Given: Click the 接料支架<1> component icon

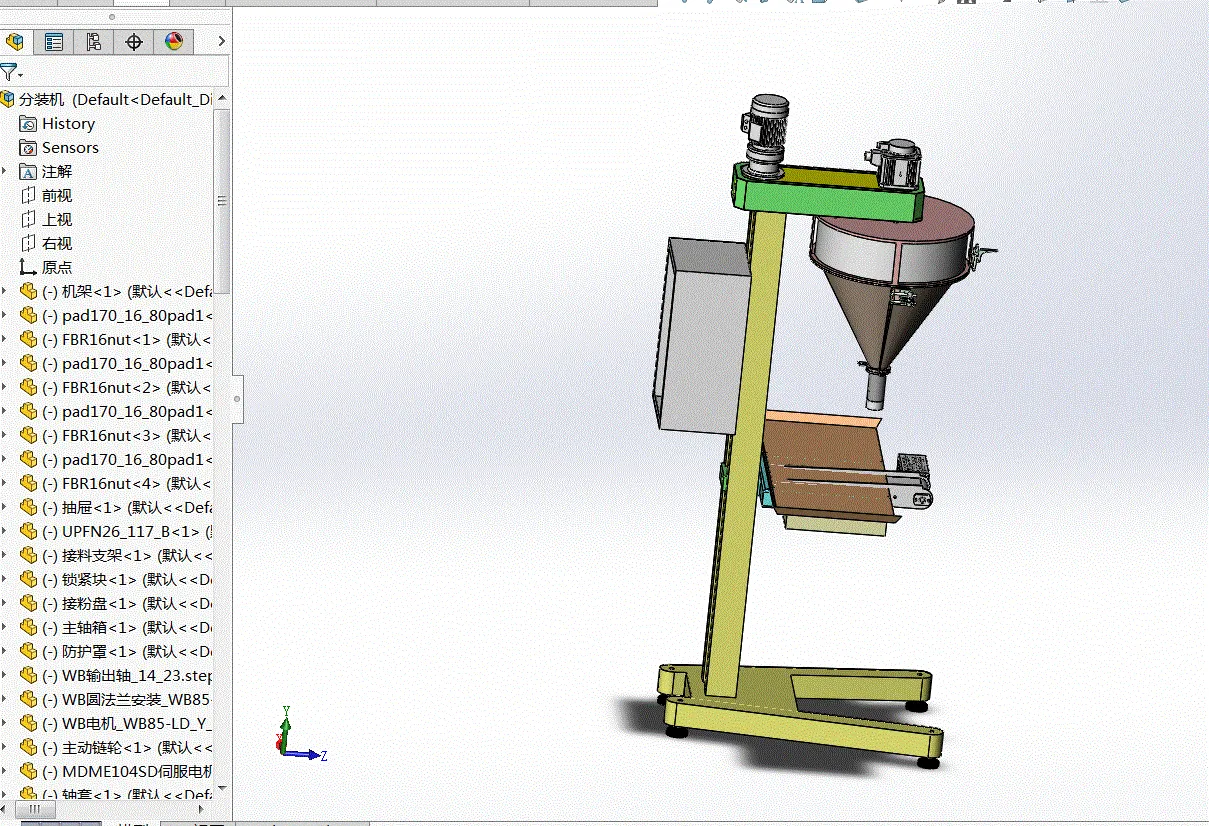Looking at the screenshot, I should click(28, 556).
